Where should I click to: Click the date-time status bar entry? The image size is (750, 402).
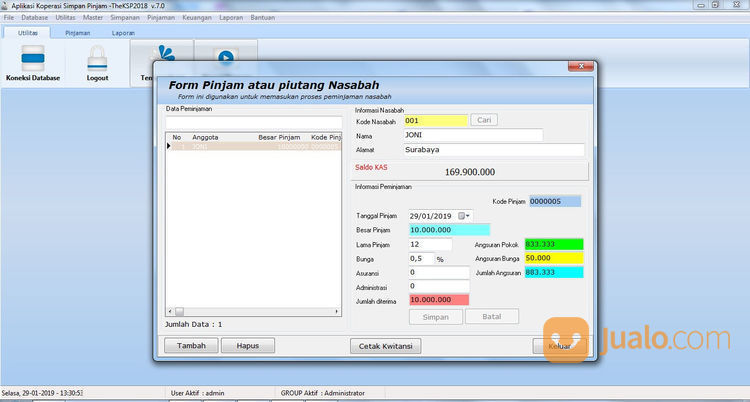[x=43, y=393]
